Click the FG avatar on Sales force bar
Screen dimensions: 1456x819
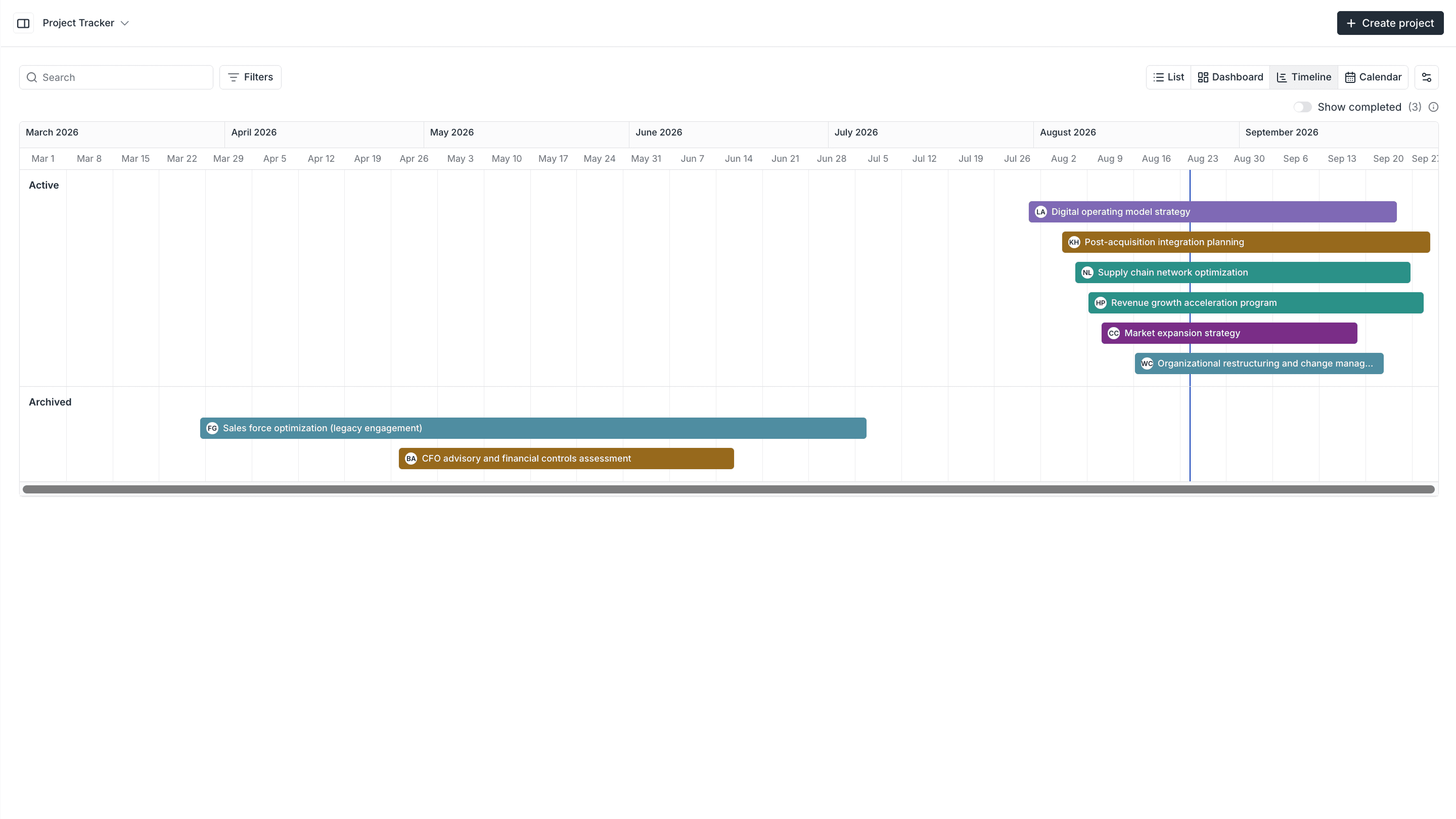[212, 428]
